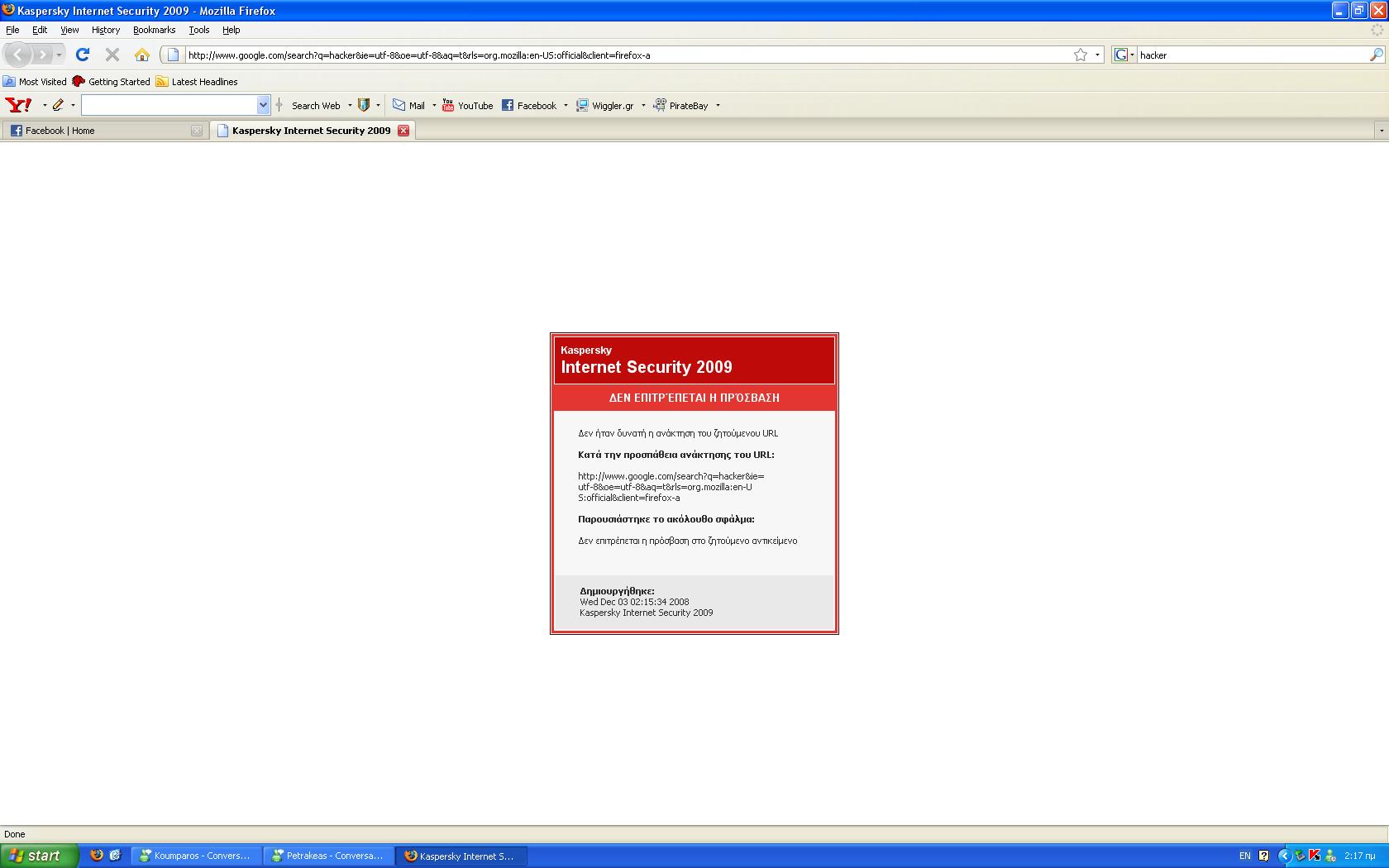
Task: Open PirateBay toolbar bookmark
Action: click(x=680, y=105)
